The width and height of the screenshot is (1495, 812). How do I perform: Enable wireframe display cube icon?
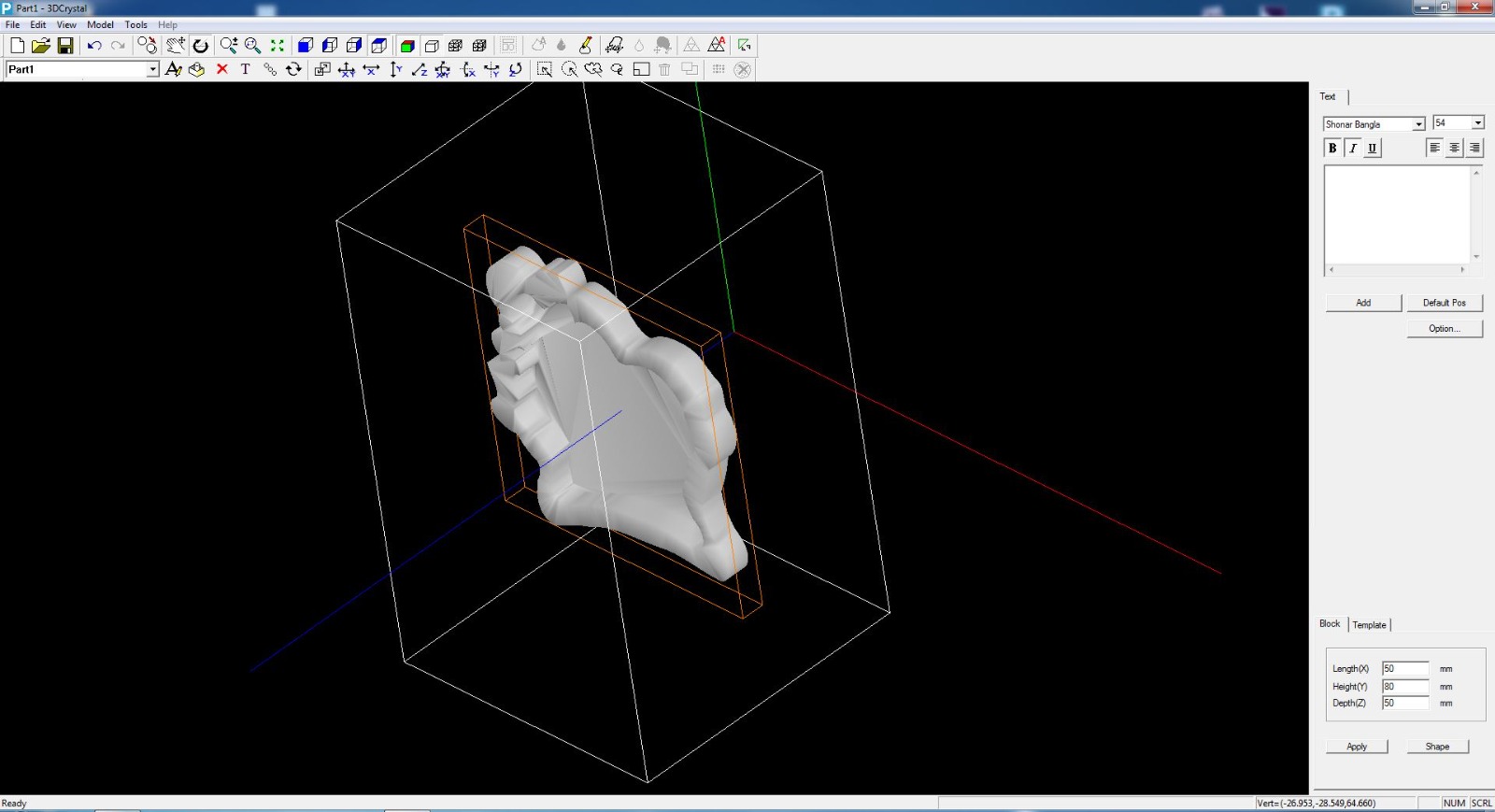[x=432, y=45]
